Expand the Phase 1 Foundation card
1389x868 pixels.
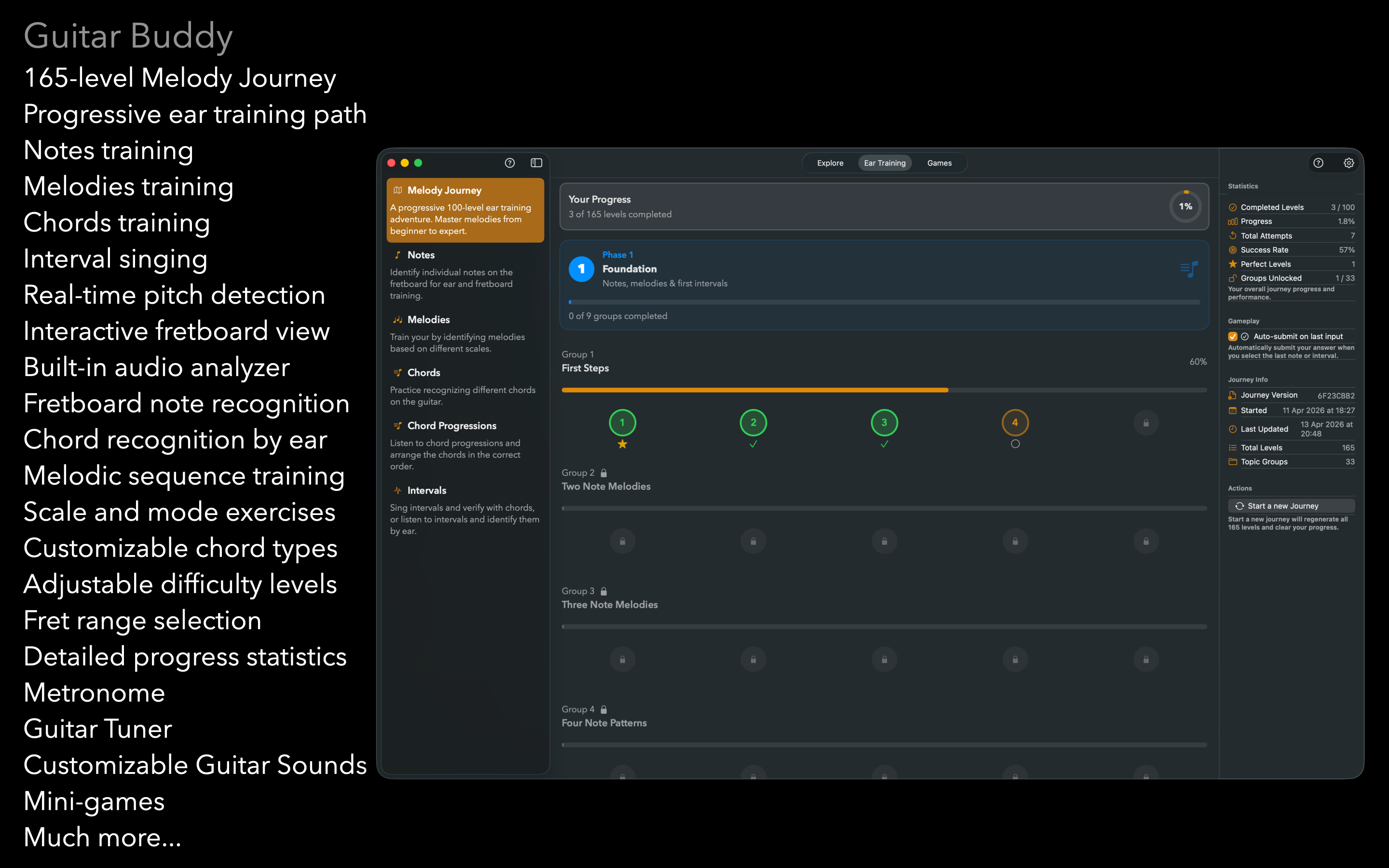click(x=884, y=285)
